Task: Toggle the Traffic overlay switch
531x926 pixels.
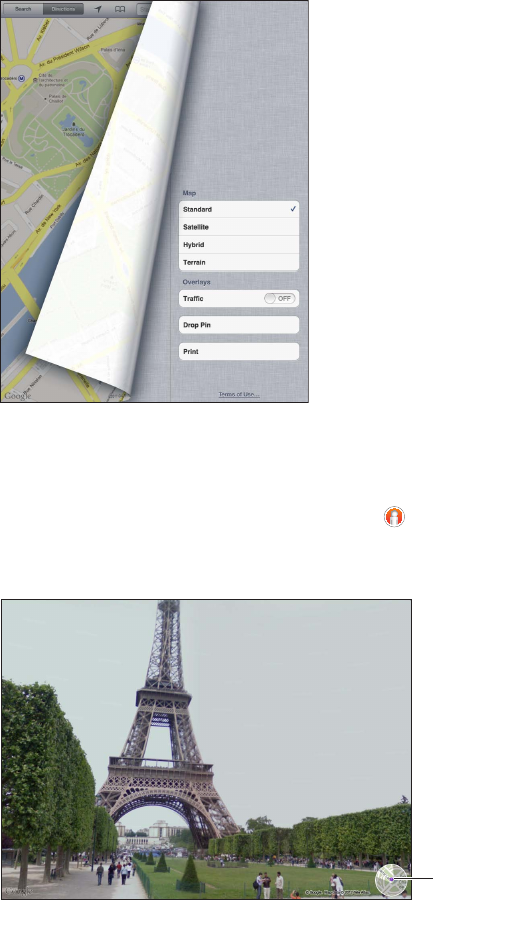Action: click(x=279, y=298)
